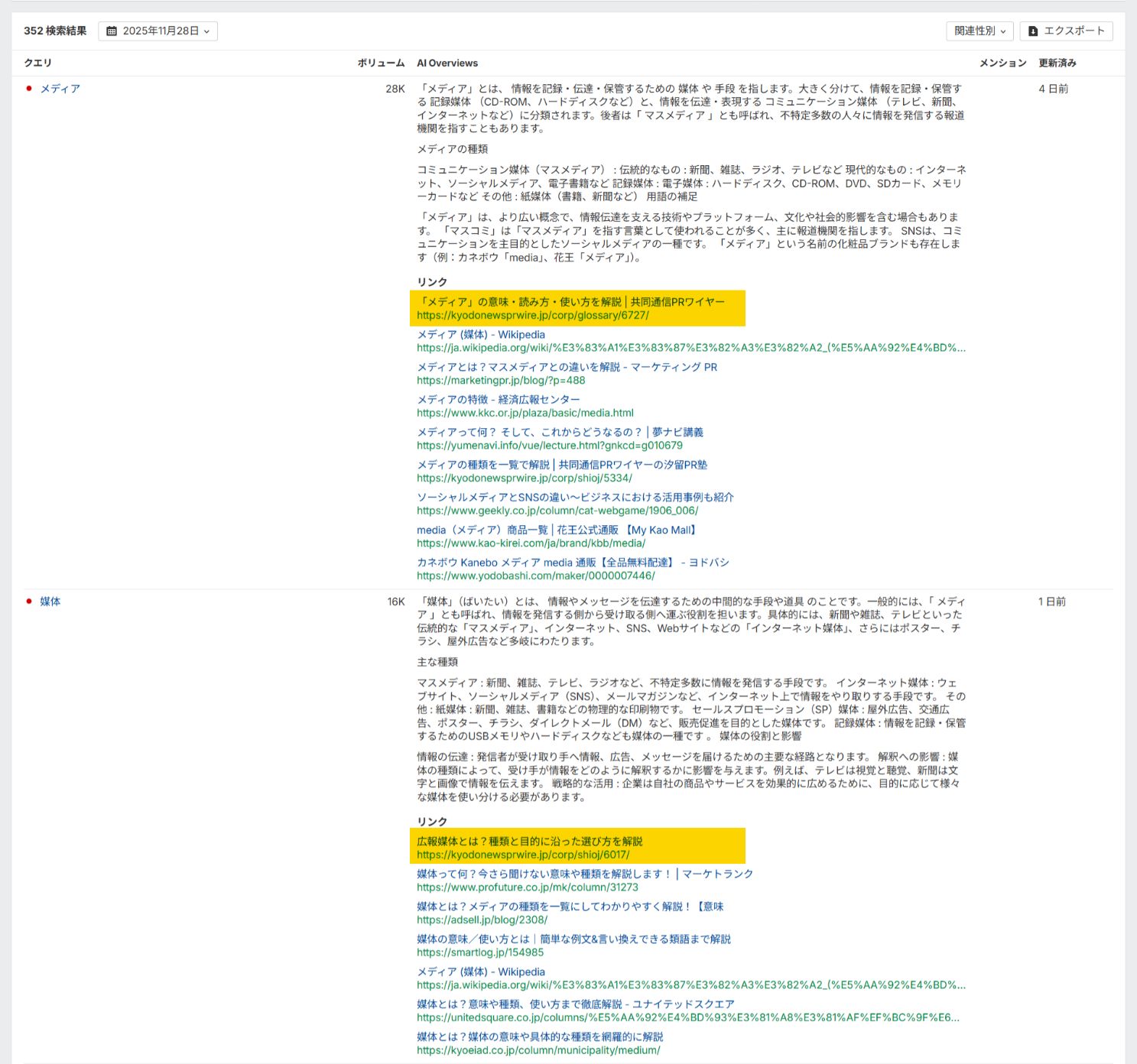Open the 媒体 query link
The image size is (1137, 1064).
(x=50, y=602)
